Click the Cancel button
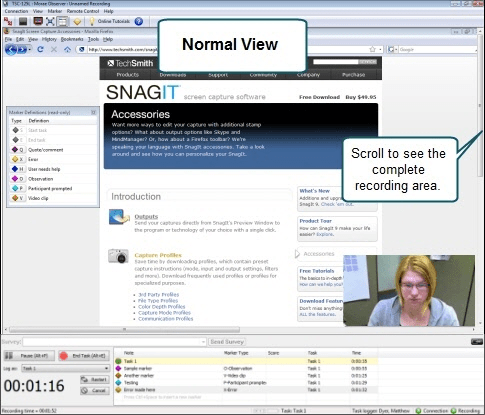 point(95,390)
